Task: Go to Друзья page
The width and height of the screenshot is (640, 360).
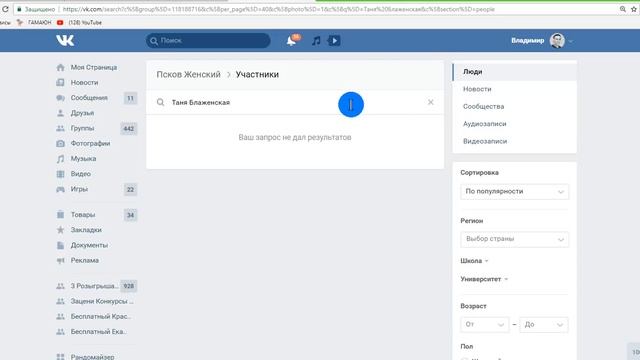Action: 82,113
